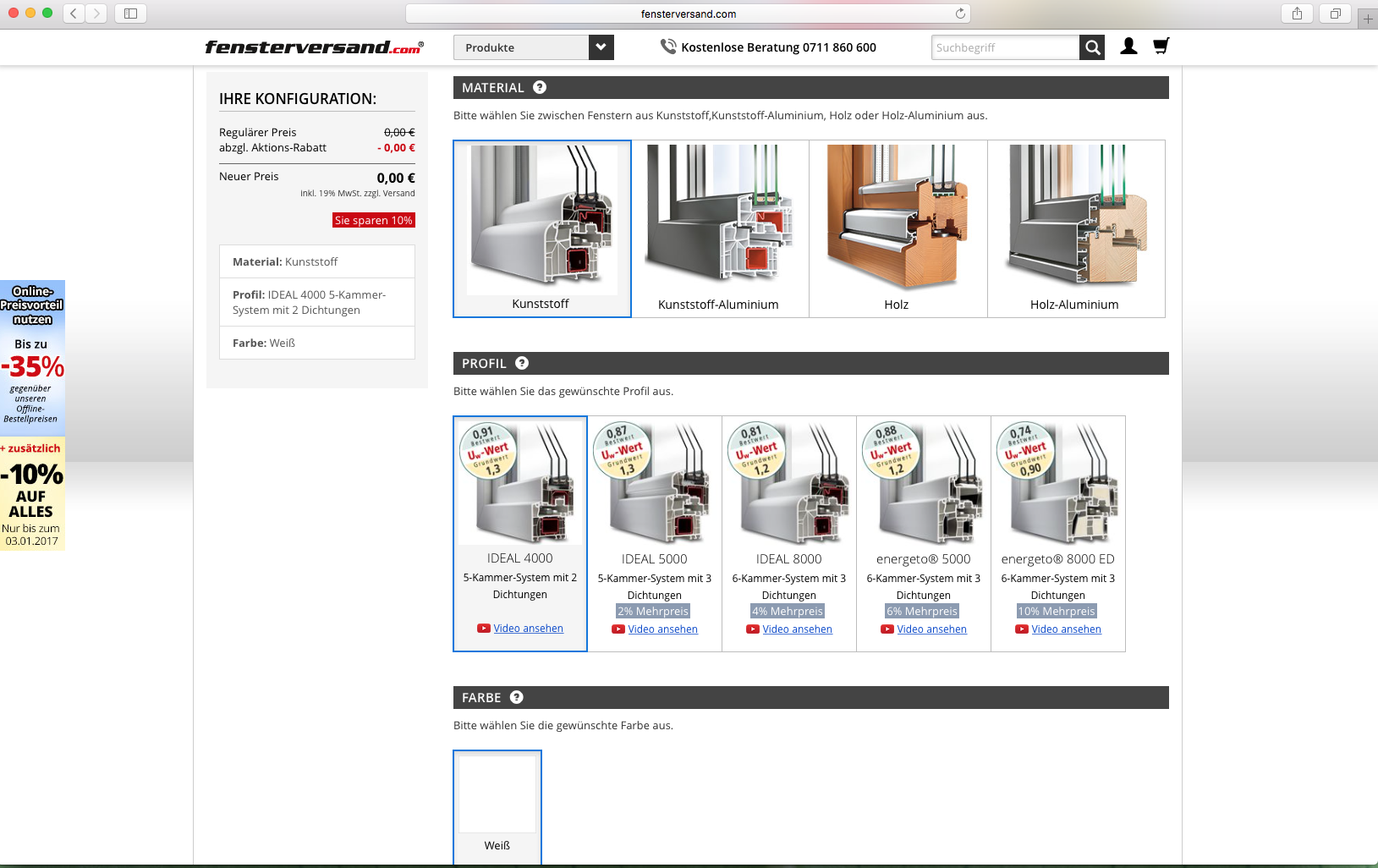Open the user account icon
The height and width of the screenshot is (868, 1378).
pos(1128,47)
